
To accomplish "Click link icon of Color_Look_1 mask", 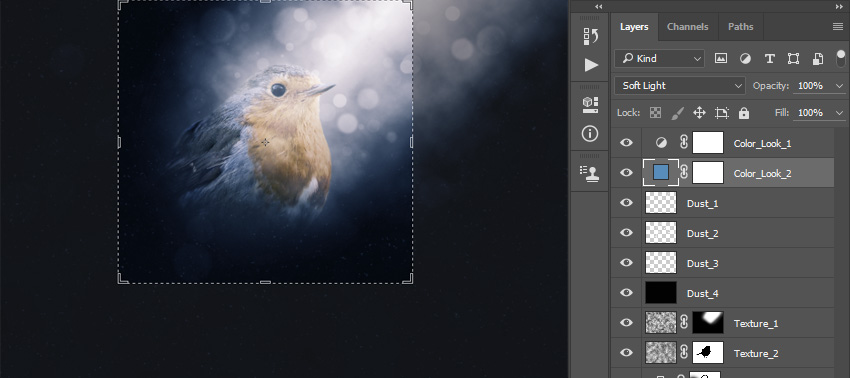I will 684,143.
